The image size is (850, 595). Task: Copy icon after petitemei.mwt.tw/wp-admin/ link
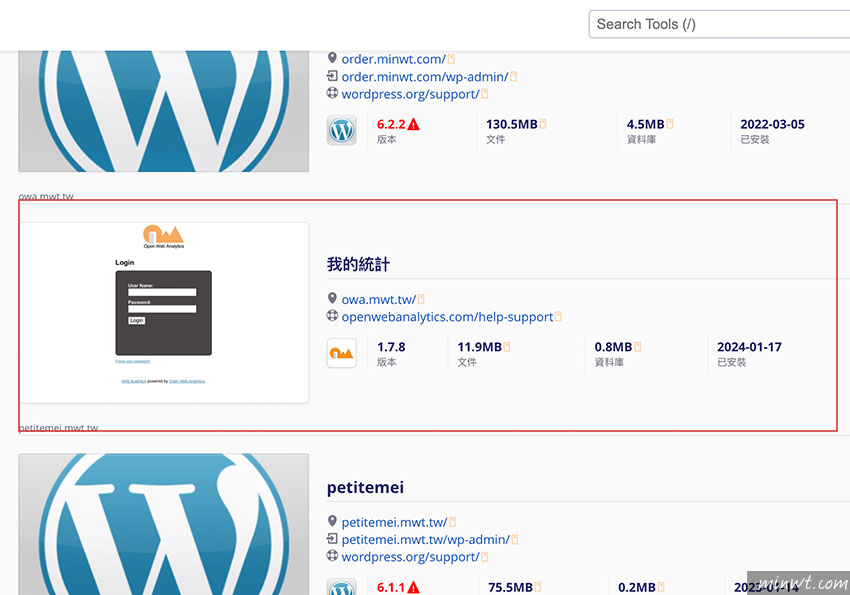[515, 540]
